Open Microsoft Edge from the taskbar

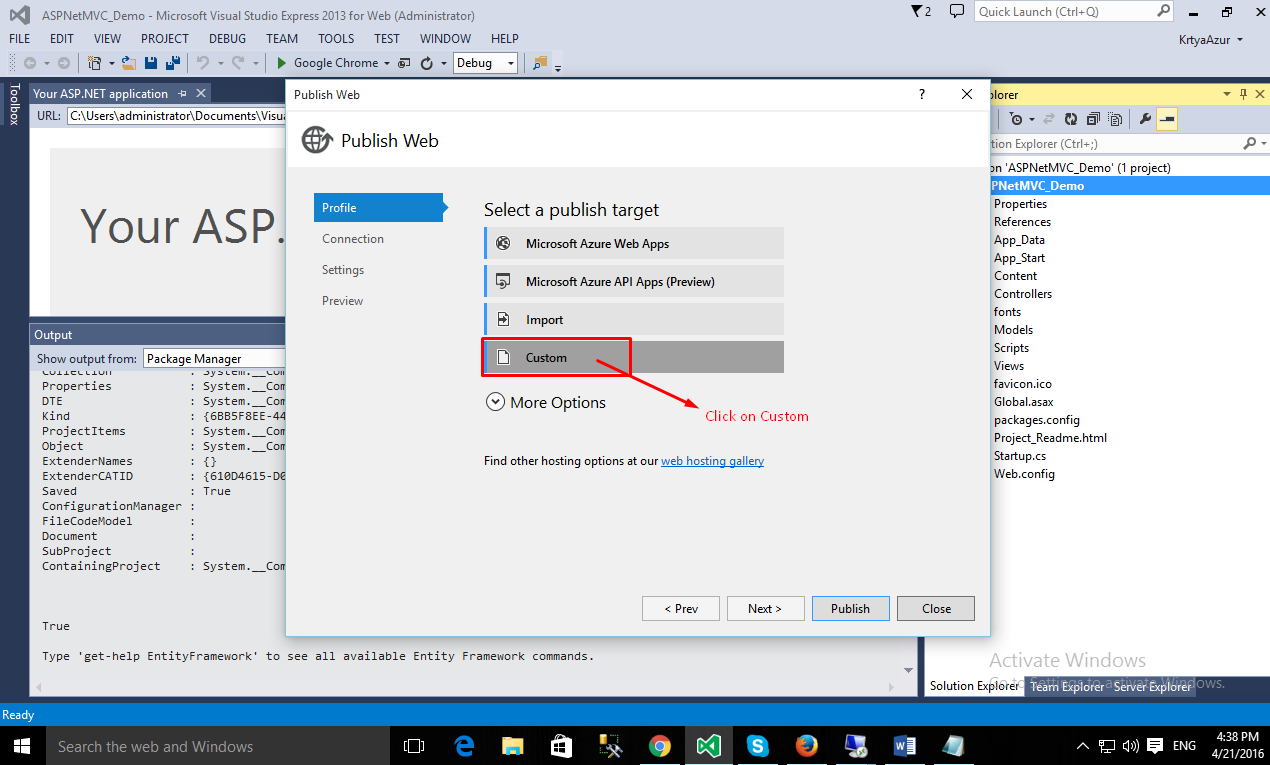464,746
